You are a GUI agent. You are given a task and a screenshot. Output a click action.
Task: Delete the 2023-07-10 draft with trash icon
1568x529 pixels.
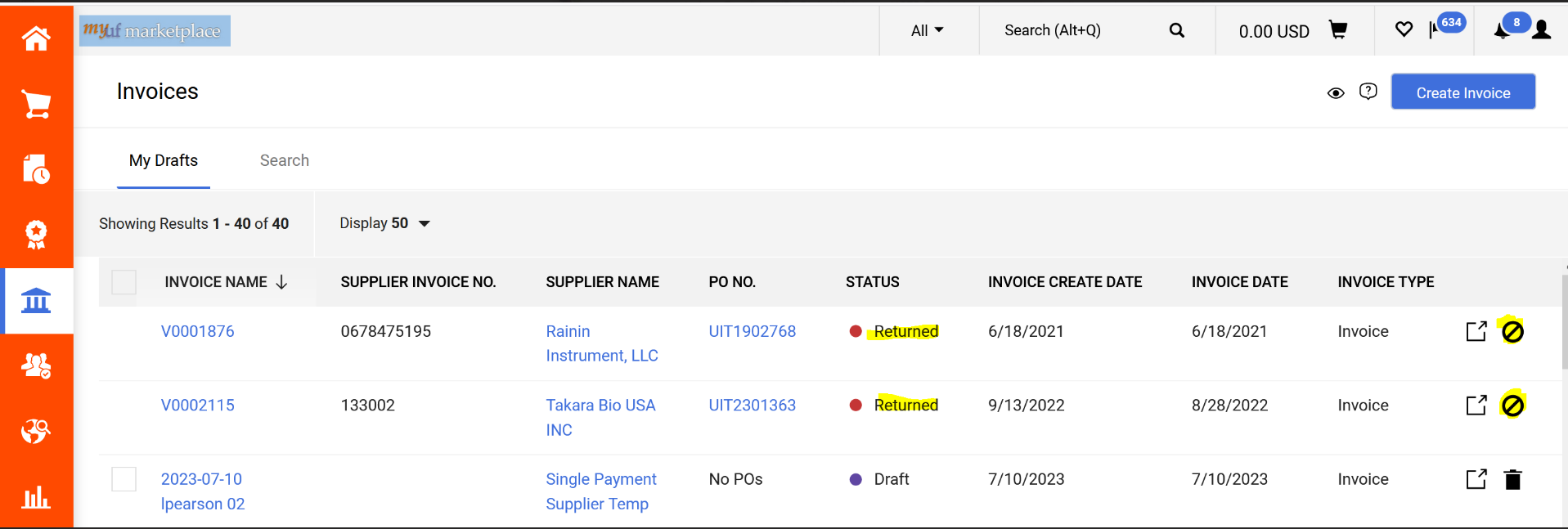[1512, 480]
